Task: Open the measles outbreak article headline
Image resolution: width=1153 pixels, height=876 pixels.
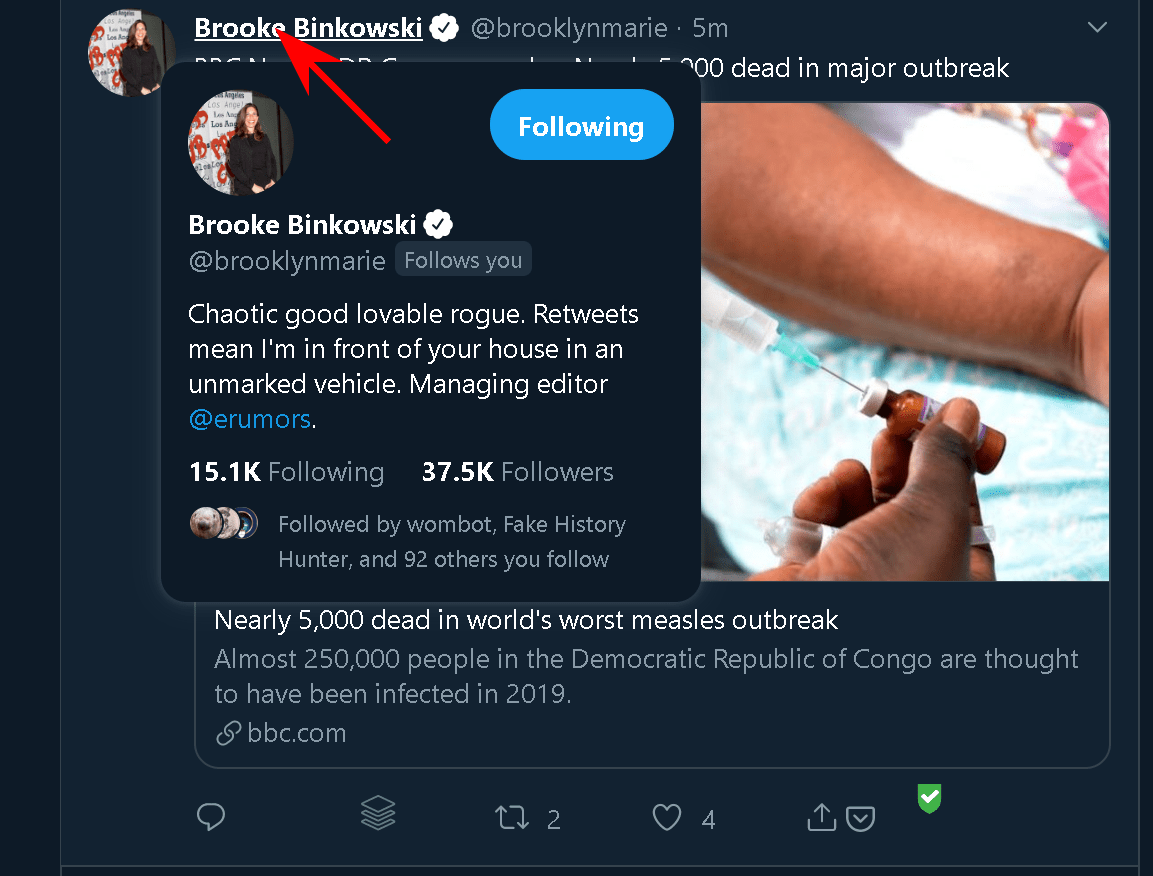Action: pos(526,620)
